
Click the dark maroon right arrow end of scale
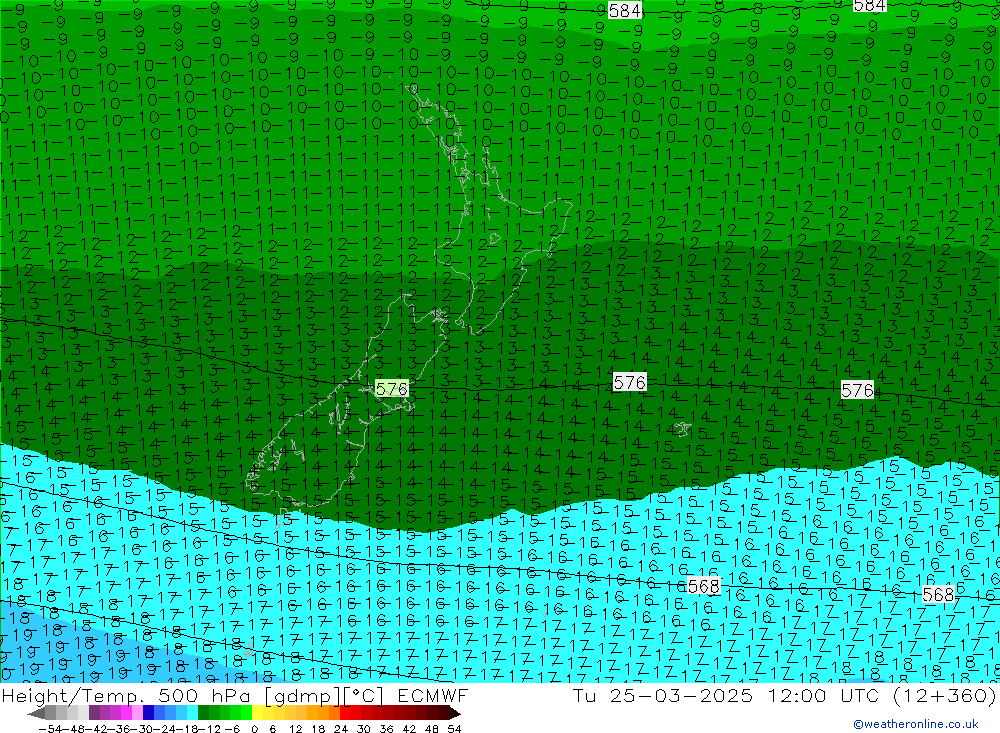pyautogui.click(x=453, y=713)
